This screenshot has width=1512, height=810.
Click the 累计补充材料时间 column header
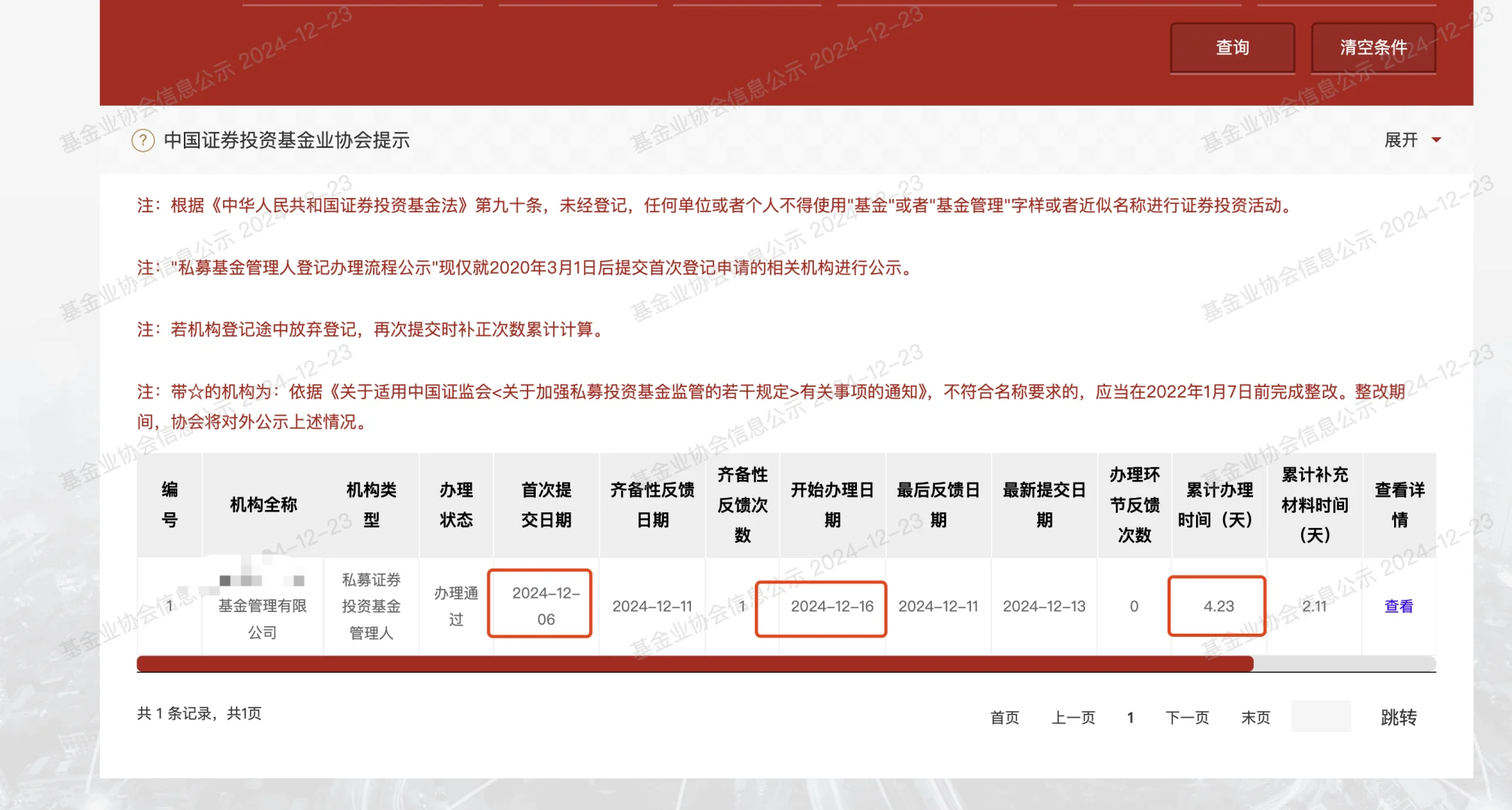(1315, 505)
